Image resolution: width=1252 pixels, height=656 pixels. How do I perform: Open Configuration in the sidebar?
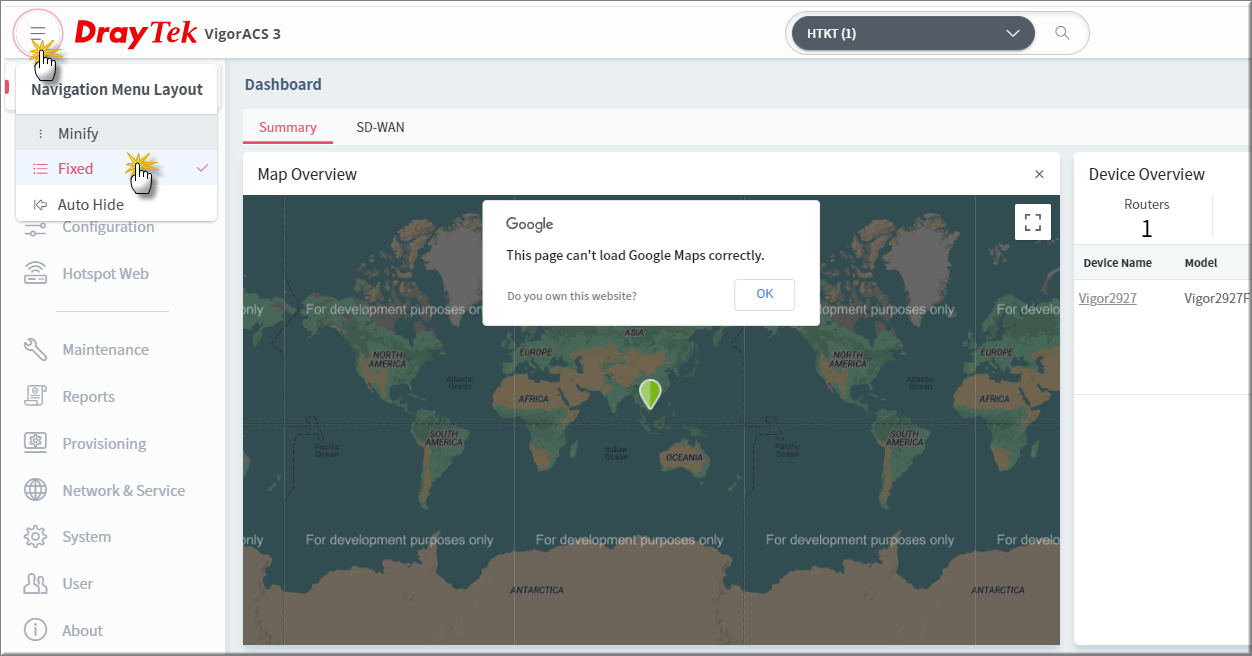108,227
